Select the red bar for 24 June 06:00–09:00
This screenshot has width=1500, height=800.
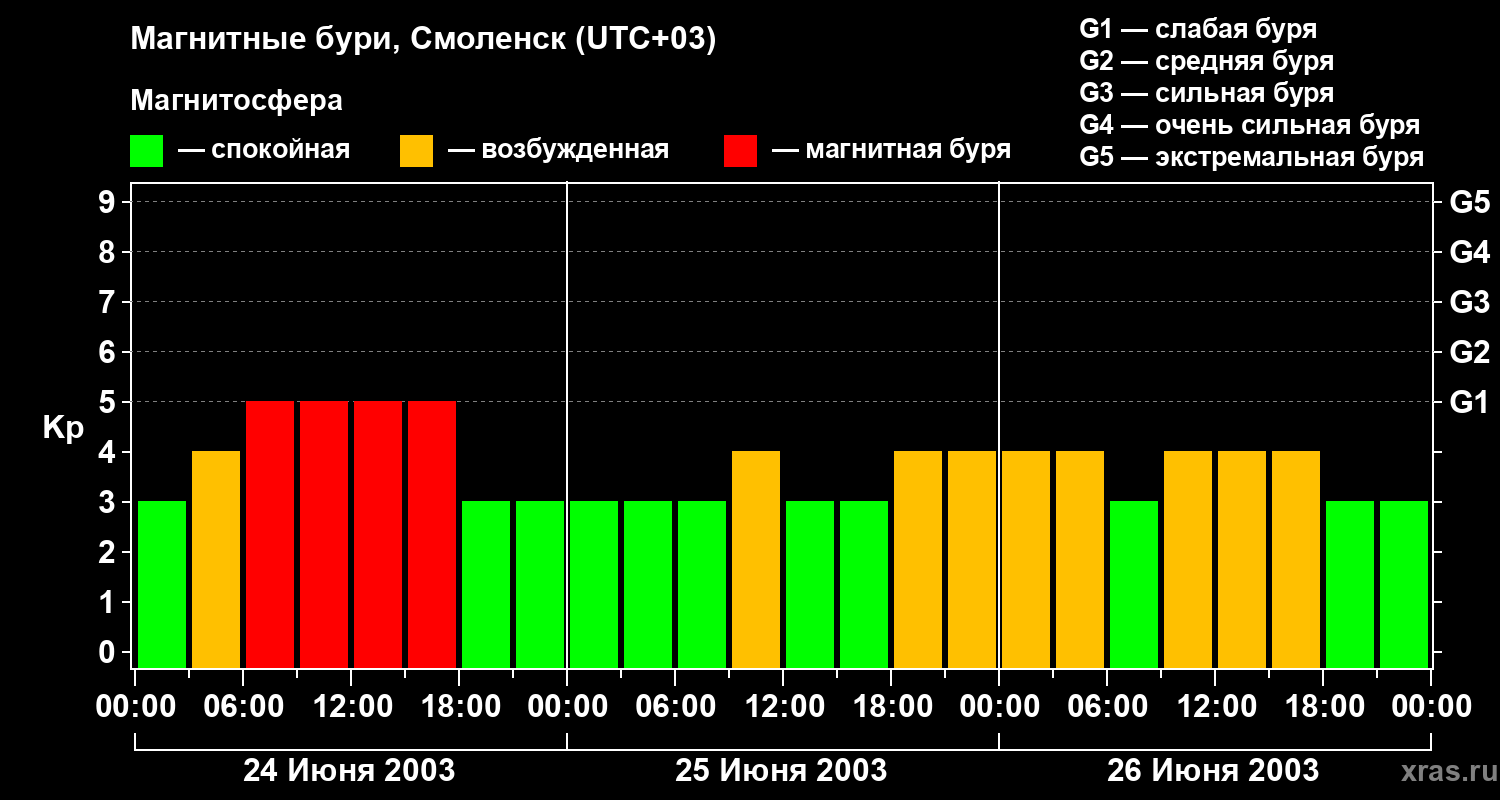coord(270,534)
